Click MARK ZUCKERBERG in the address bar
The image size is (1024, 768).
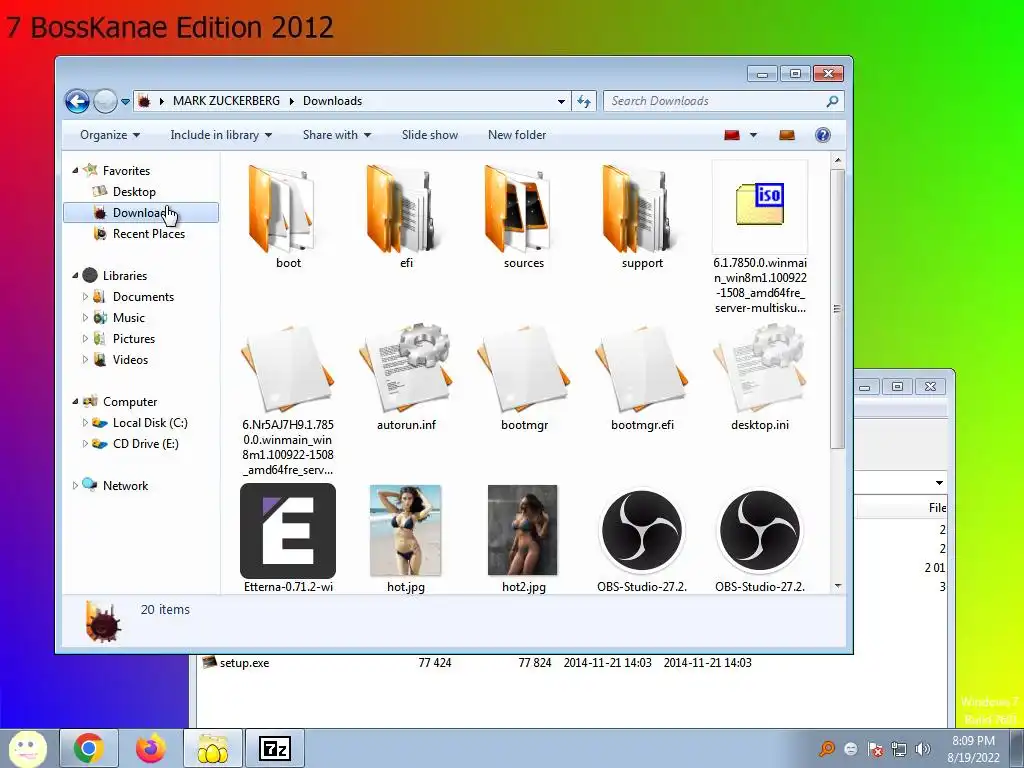click(226, 101)
